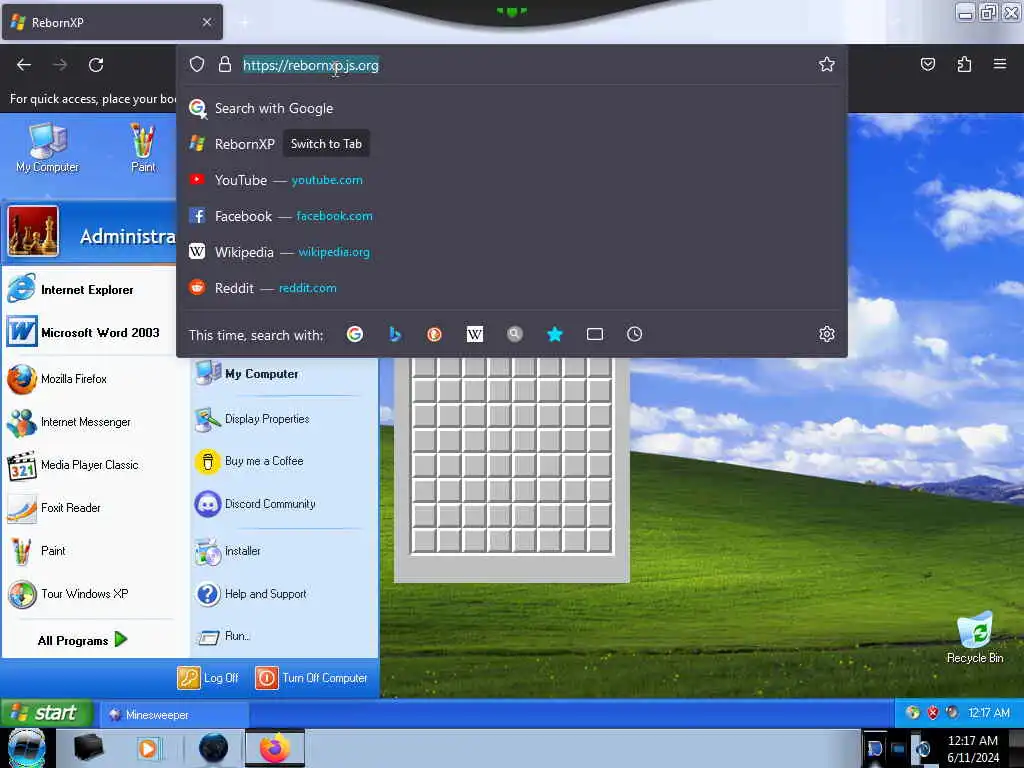The width and height of the screenshot is (1024, 768).
Task: Open Media Player Classic in Start menu
Action: (x=89, y=465)
